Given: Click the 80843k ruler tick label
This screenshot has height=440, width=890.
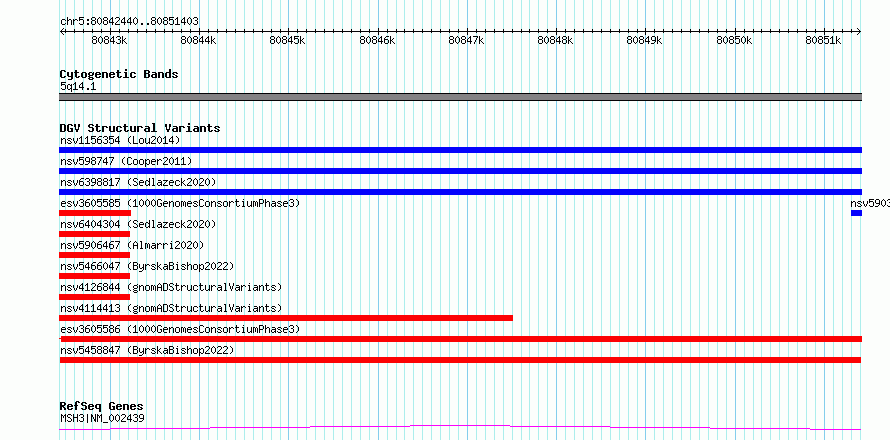Looking at the screenshot, I should point(110,40).
